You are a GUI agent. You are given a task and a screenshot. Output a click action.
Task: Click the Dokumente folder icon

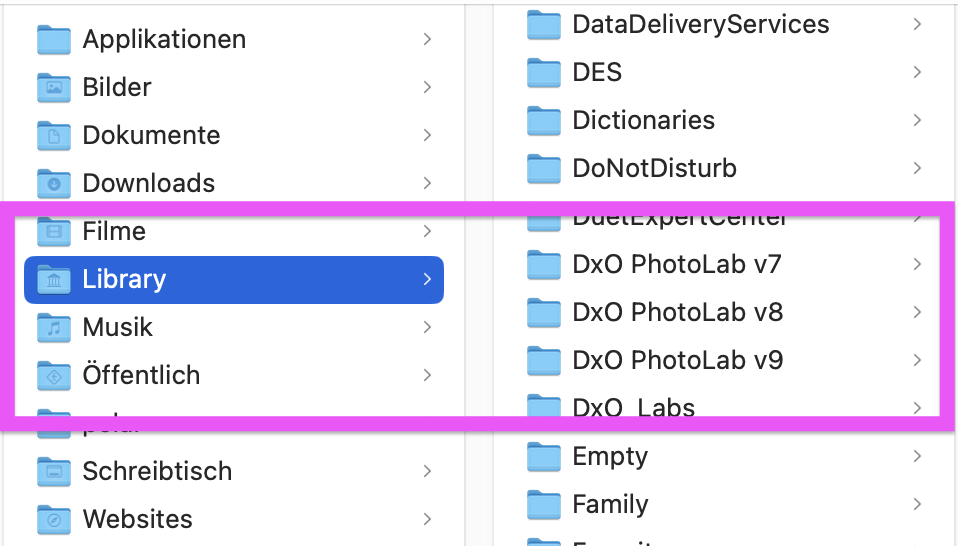tap(54, 135)
